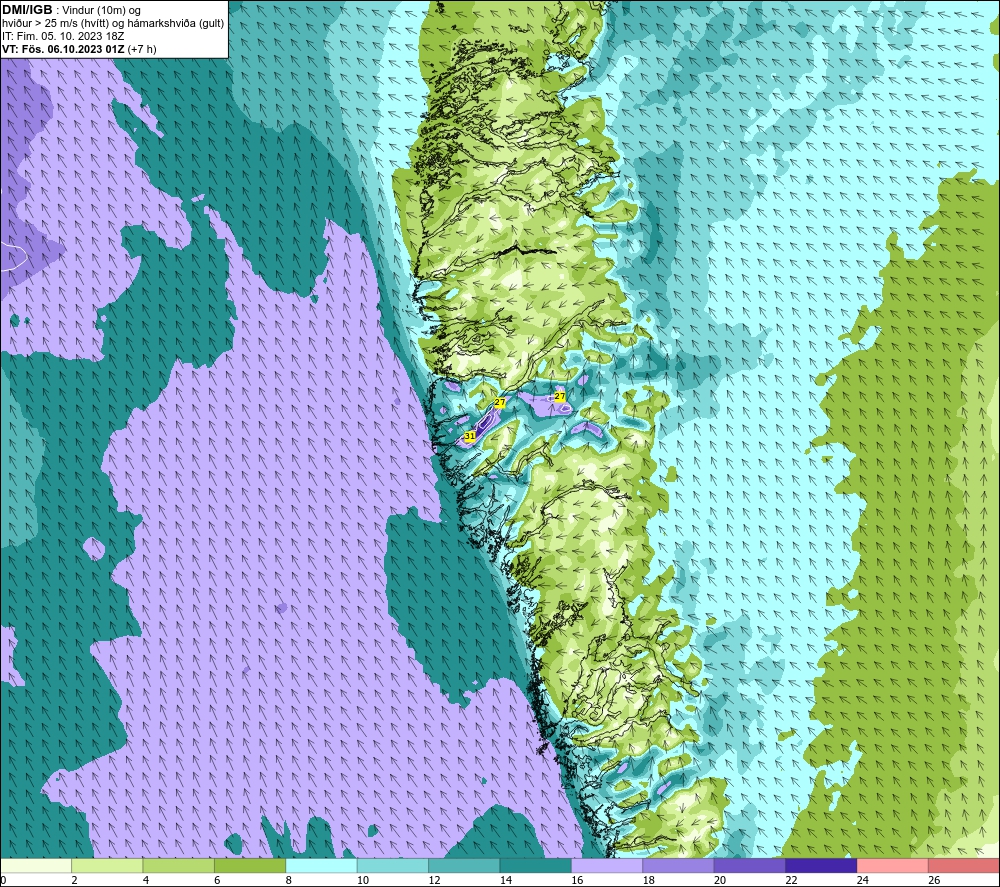Select the teal 12–14 color swatch

tap(464, 865)
